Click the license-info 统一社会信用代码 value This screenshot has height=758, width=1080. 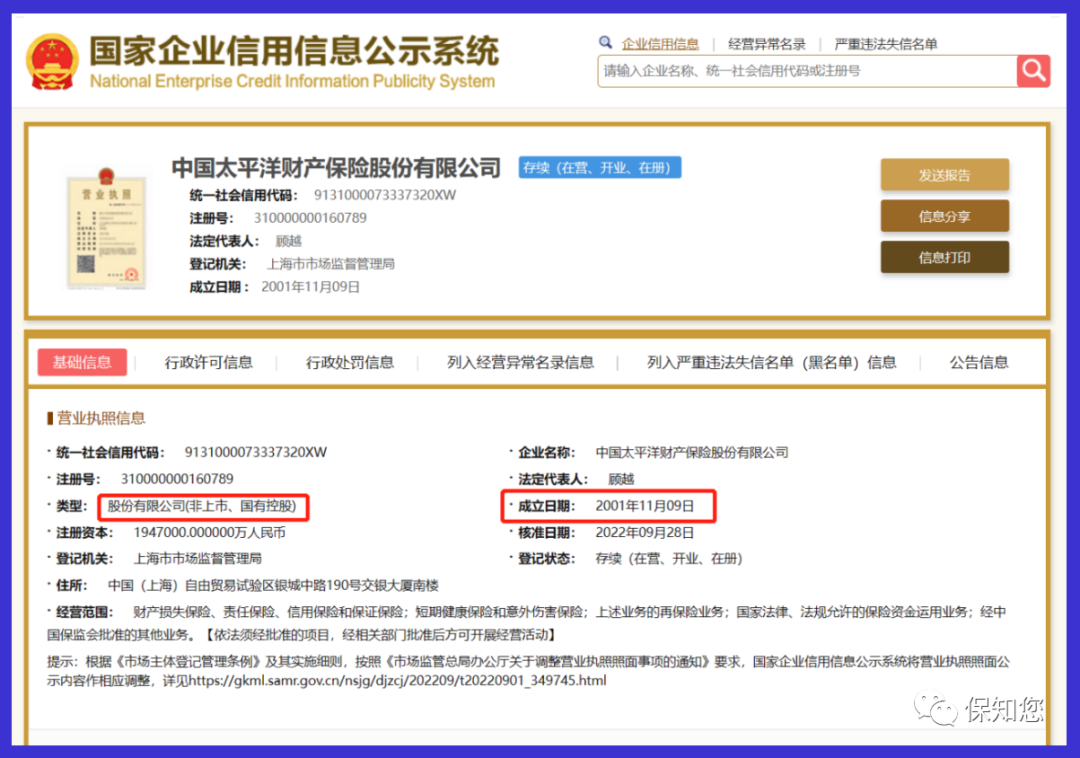point(256,452)
